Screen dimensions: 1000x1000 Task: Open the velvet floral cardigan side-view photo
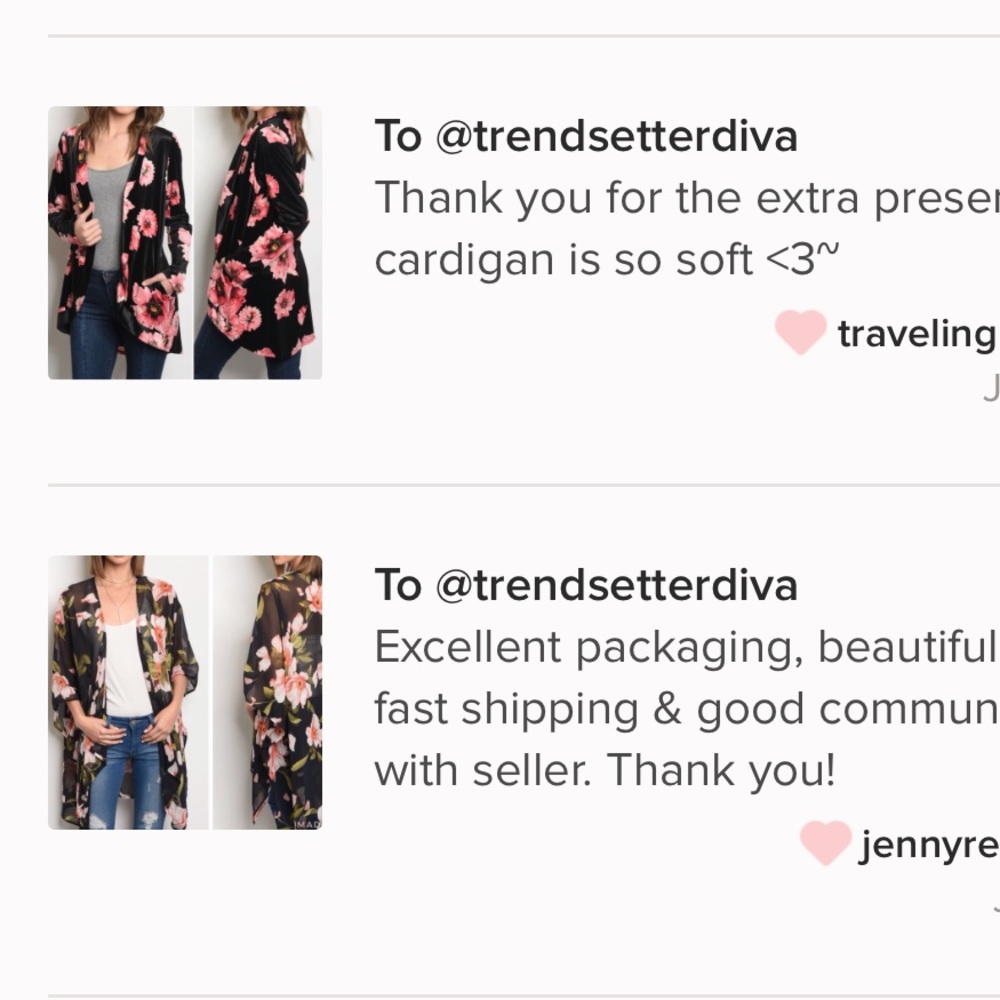258,243
